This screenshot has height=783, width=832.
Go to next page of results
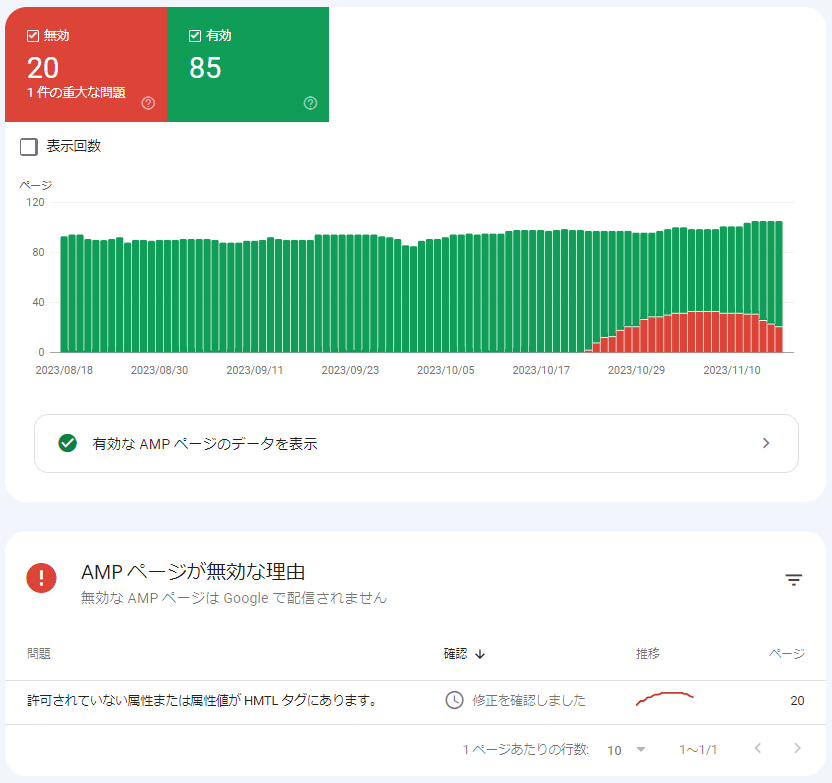click(796, 749)
